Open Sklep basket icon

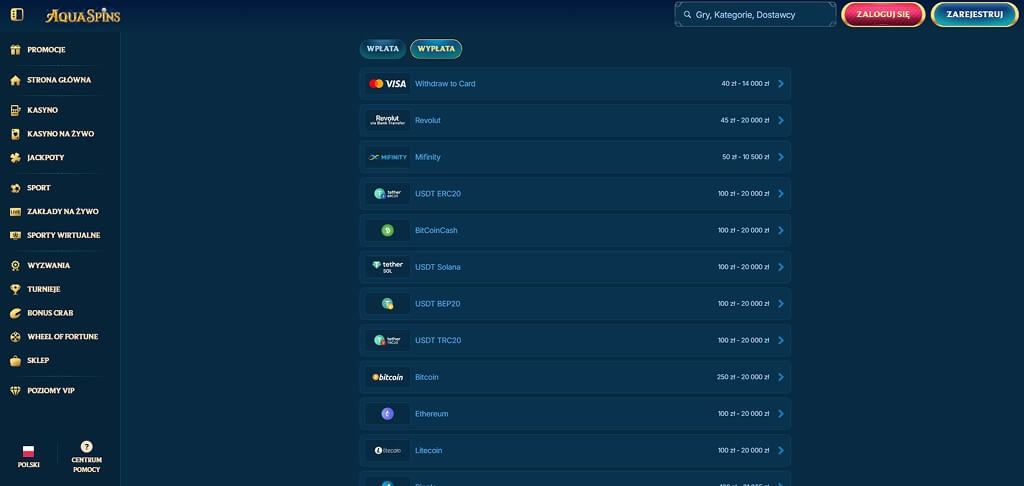click(x=16, y=360)
